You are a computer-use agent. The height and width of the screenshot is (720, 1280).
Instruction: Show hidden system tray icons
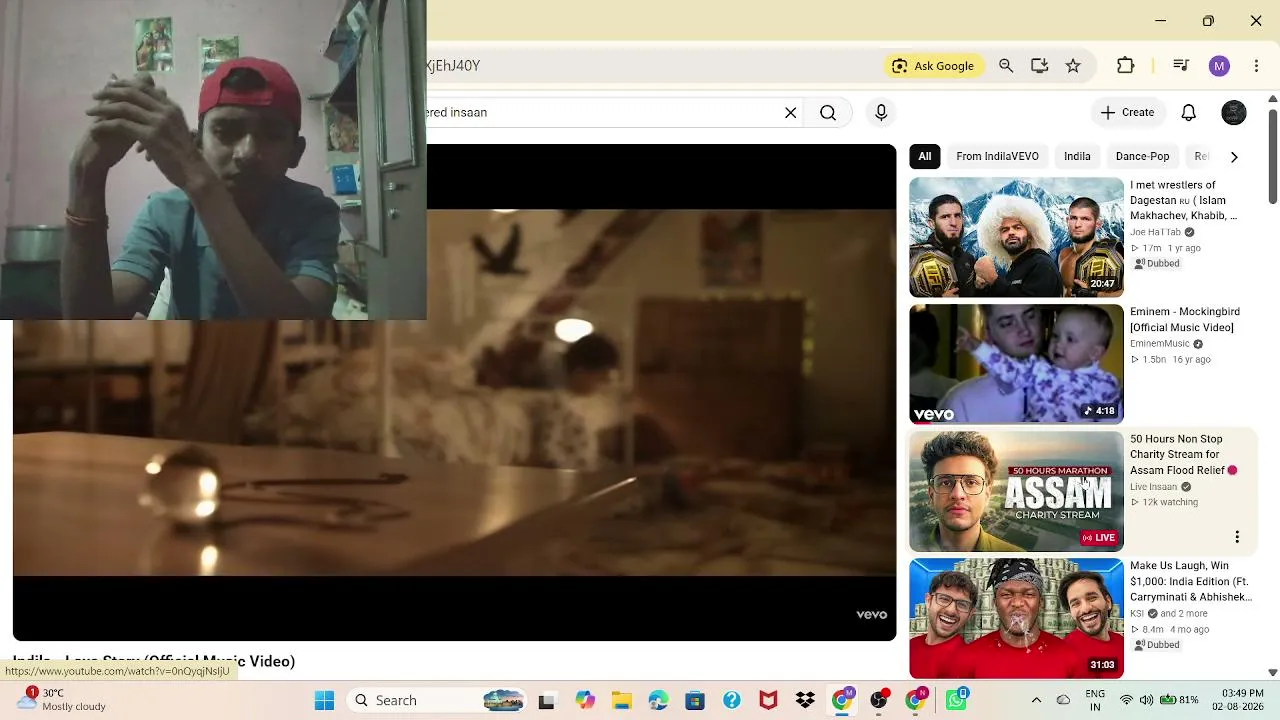click(1036, 700)
